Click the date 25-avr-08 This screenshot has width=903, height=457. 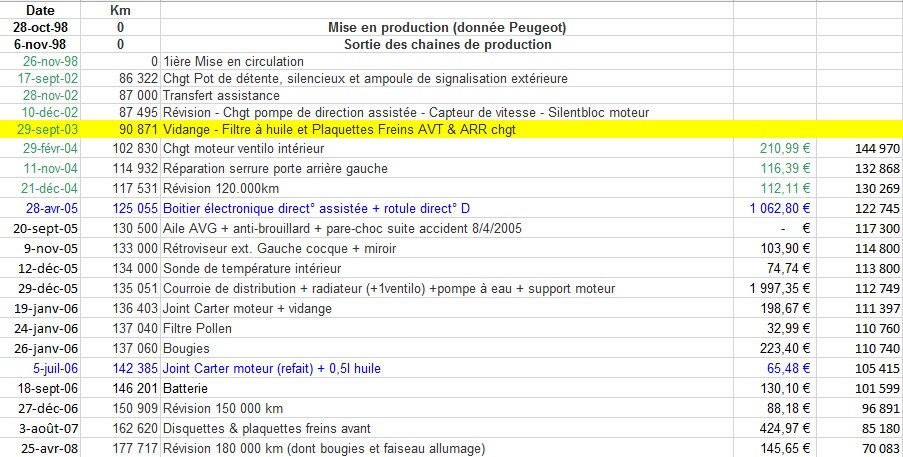50,448
